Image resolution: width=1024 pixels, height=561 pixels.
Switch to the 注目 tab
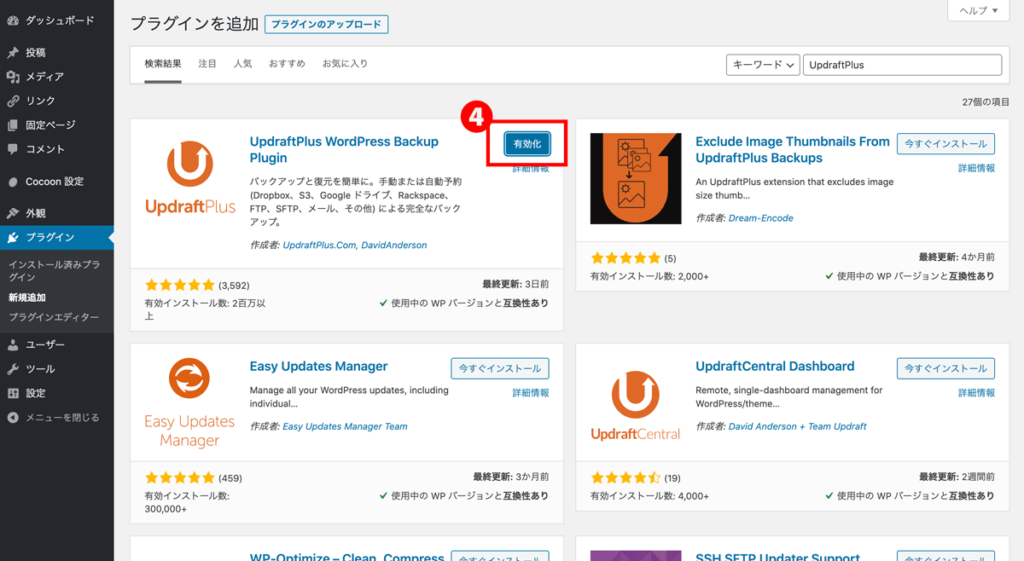207,63
